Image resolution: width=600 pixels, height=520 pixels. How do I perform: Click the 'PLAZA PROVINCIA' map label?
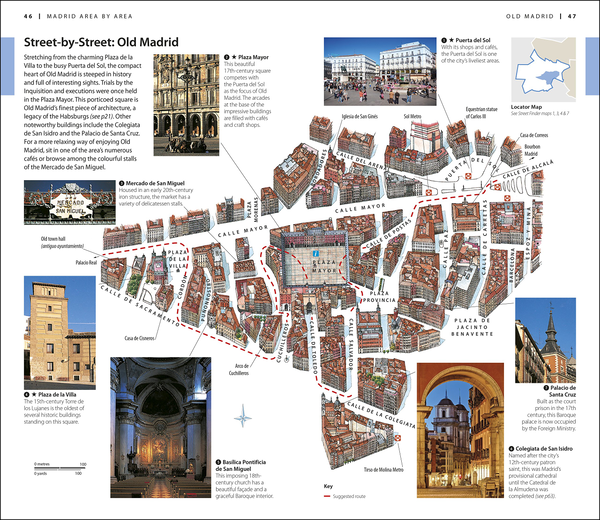tap(379, 297)
